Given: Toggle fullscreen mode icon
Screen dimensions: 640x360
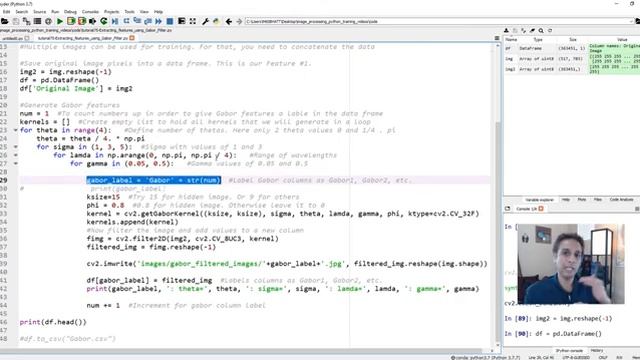Looking at the screenshot, I should click(193, 21).
